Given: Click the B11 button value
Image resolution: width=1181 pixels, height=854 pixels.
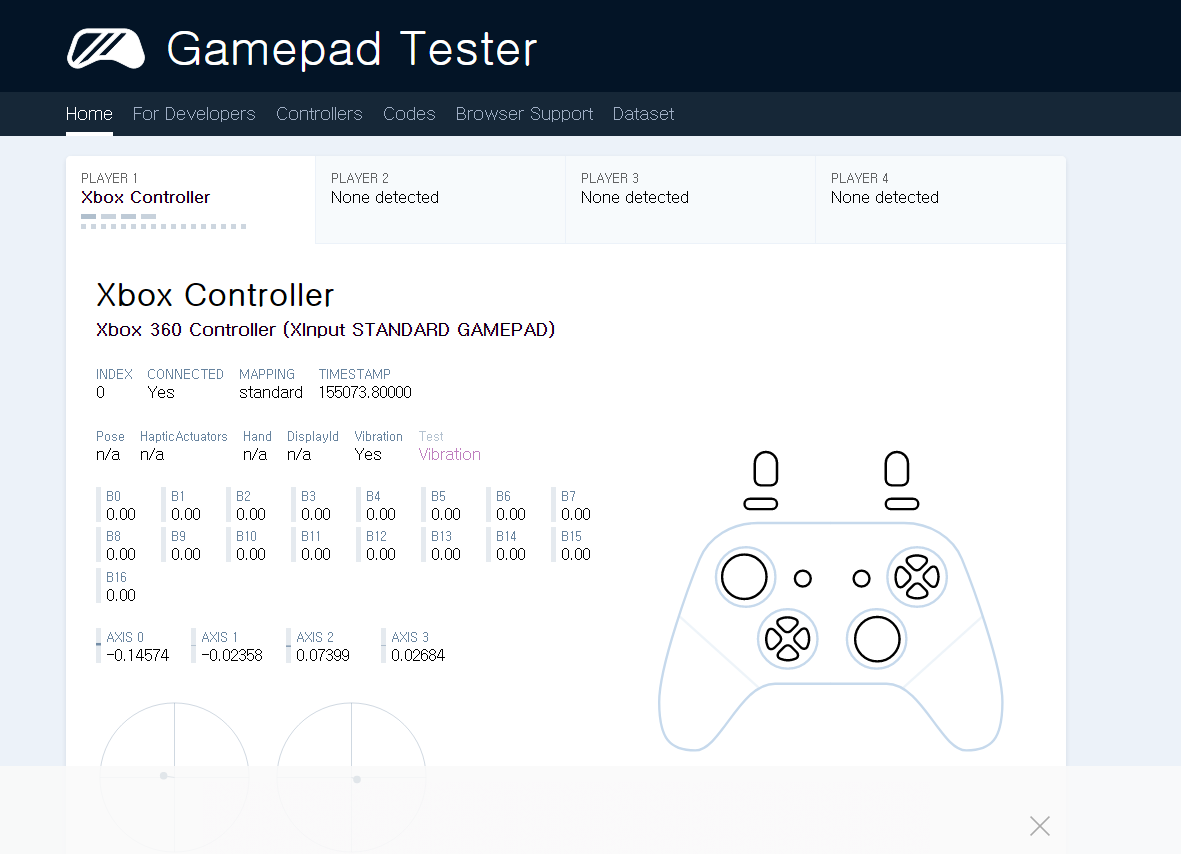Looking at the screenshot, I should (x=316, y=554).
